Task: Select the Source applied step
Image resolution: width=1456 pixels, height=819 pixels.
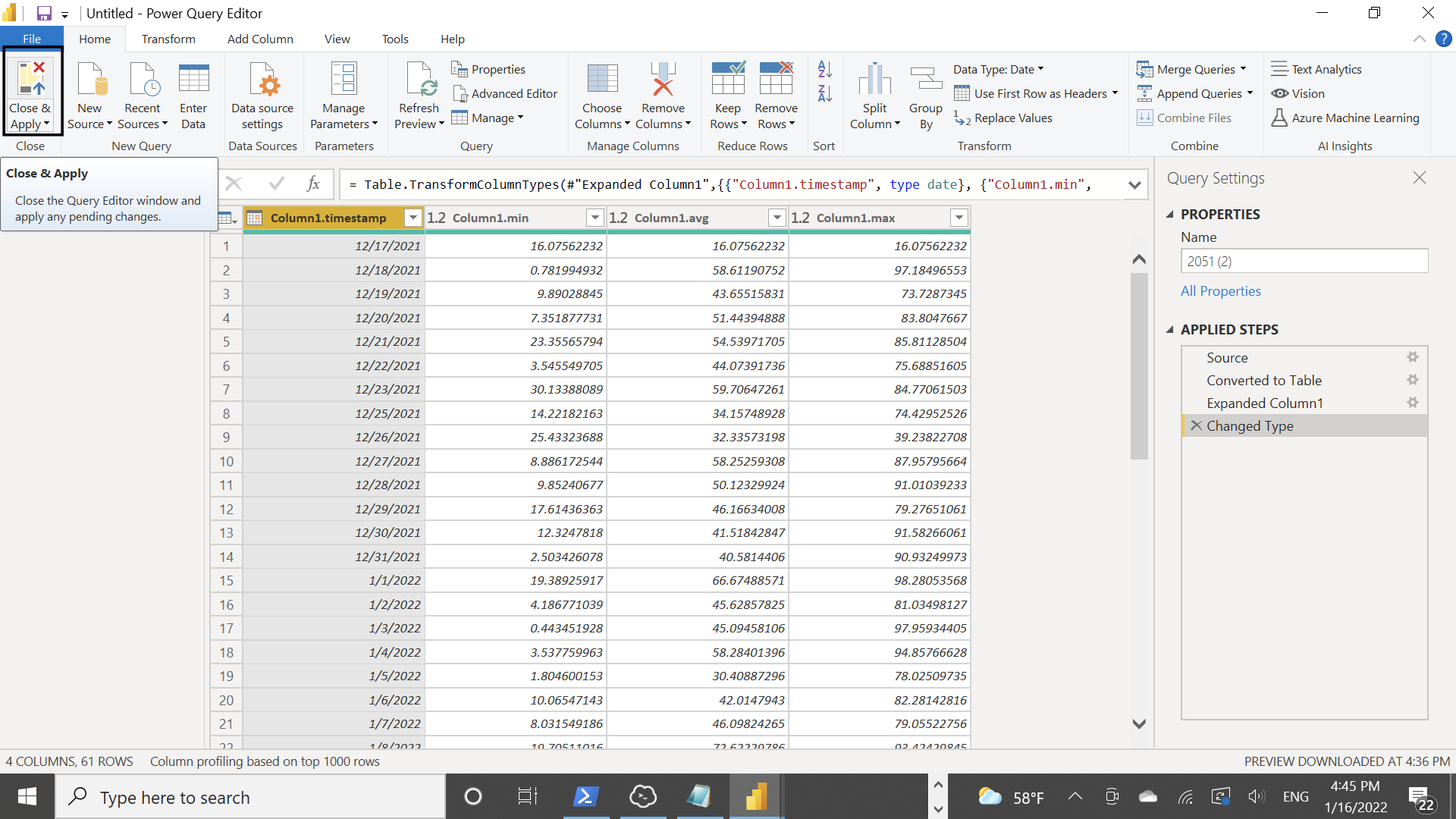Action: coord(1304,357)
